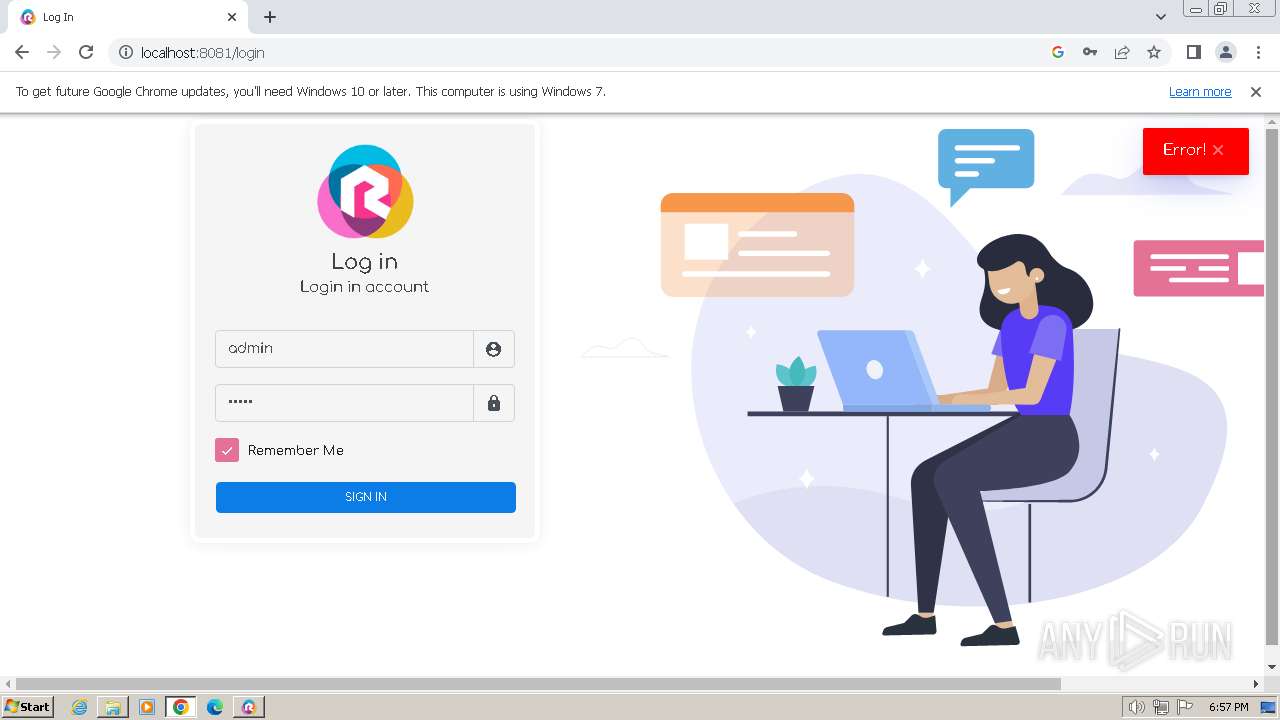Dismiss the red Error notification with X
This screenshot has width=1280, height=720.
1218,150
